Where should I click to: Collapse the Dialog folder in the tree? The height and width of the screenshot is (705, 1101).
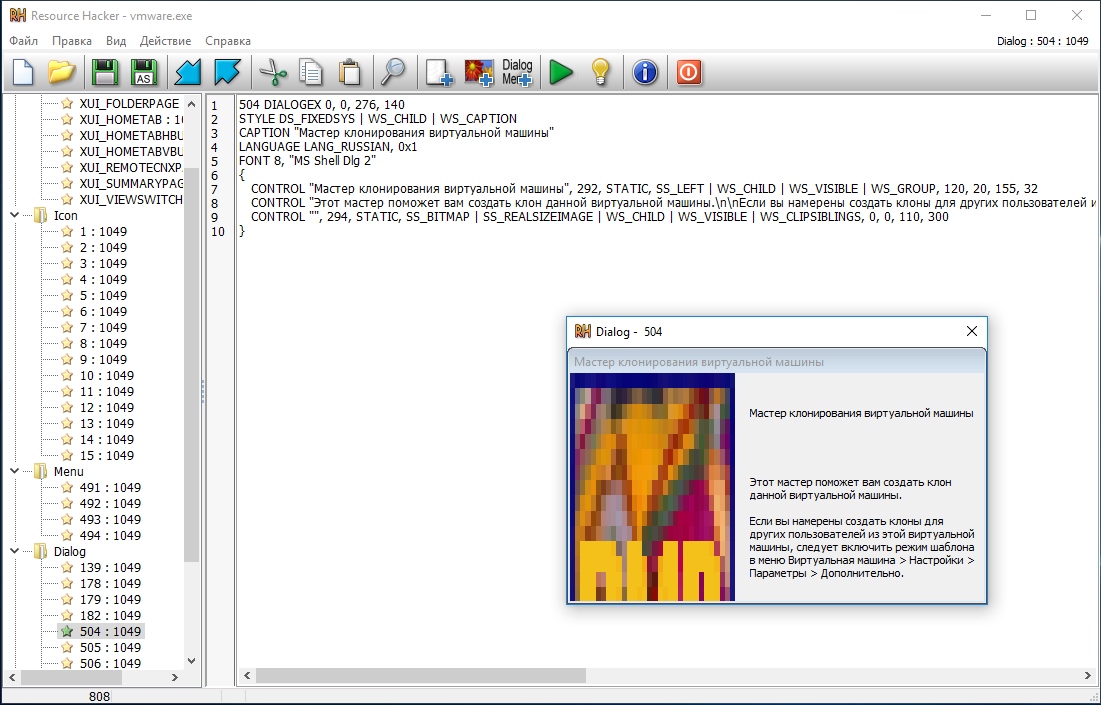[15, 551]
